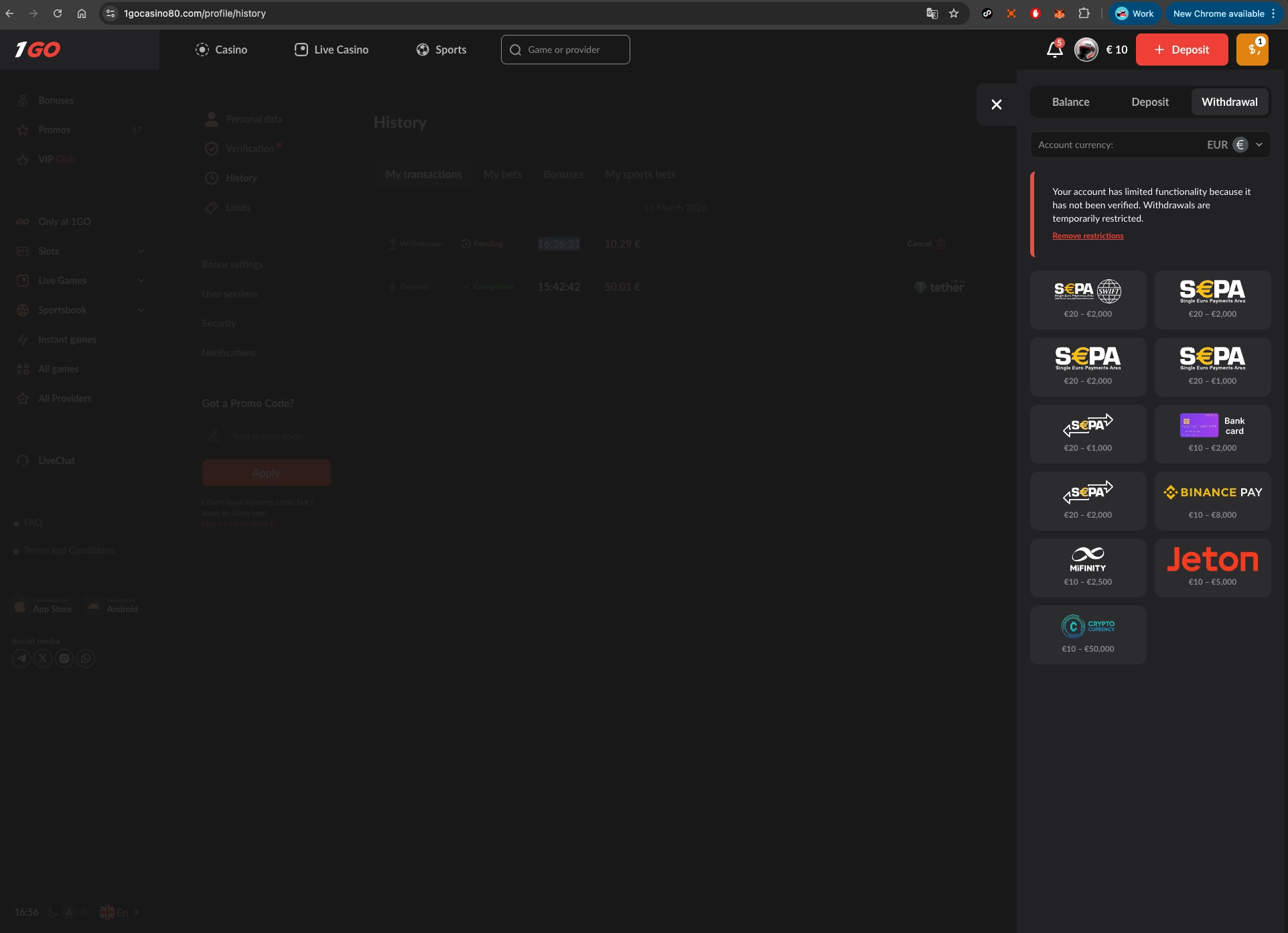
Task: Open the user avatar helmet icon
Action: (x=1086, y=50)
